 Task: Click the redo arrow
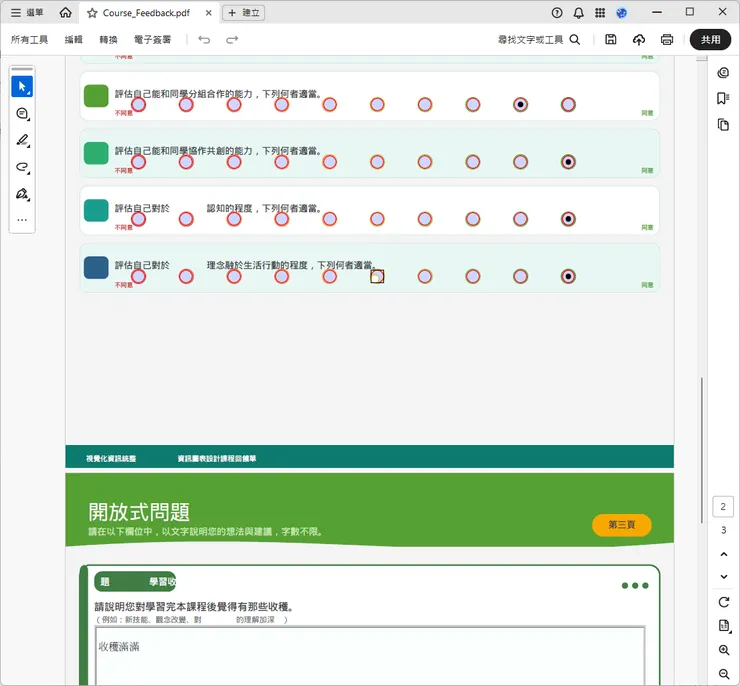point(232,40)
